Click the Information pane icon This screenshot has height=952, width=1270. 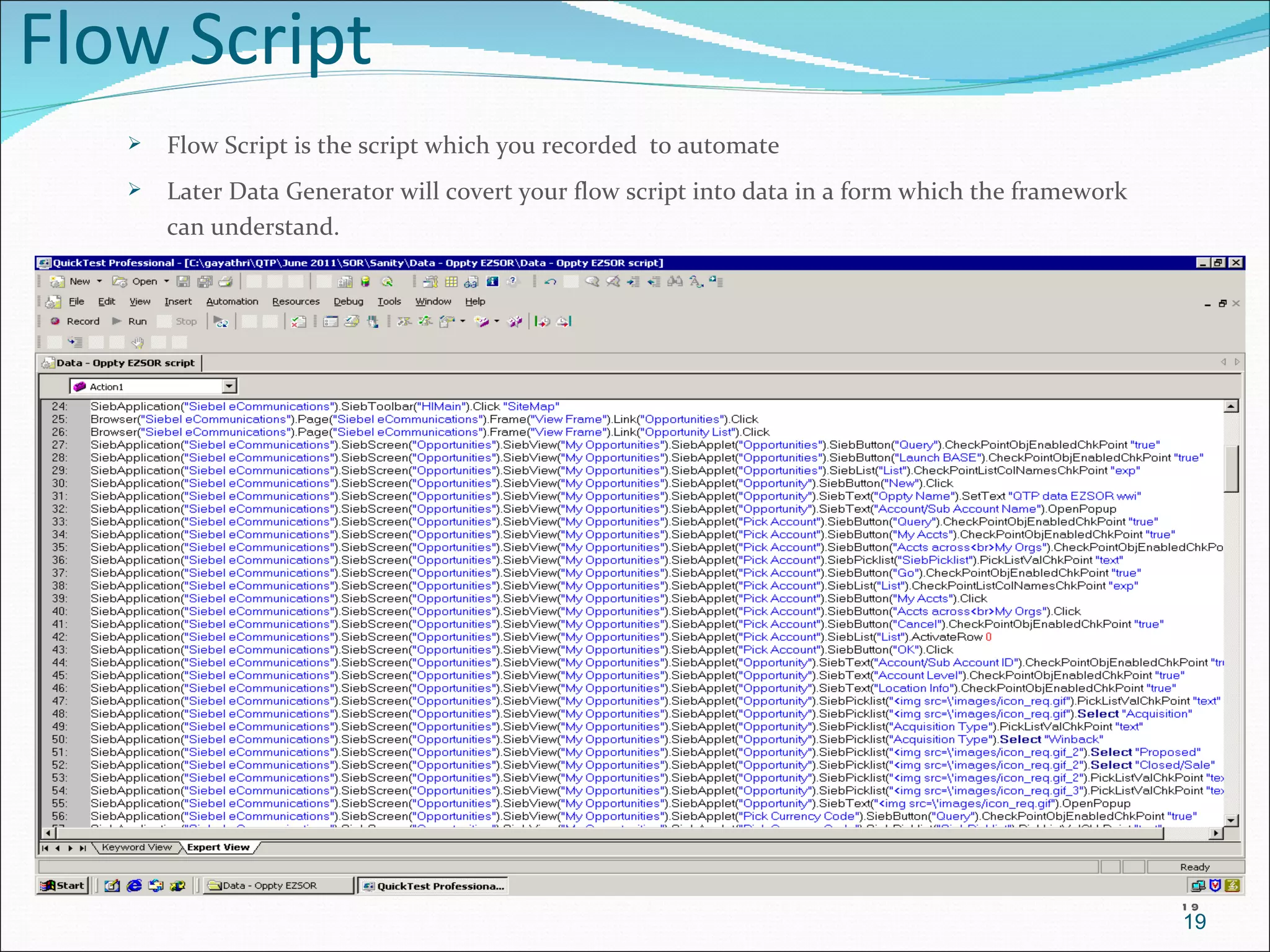coord(492,281)
